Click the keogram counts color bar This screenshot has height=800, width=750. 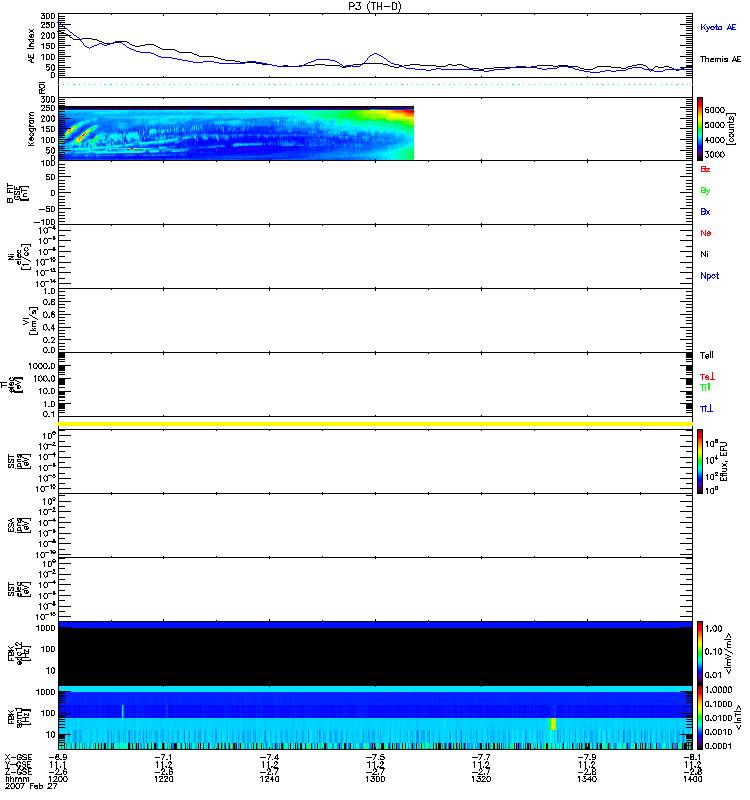(700, 129)
